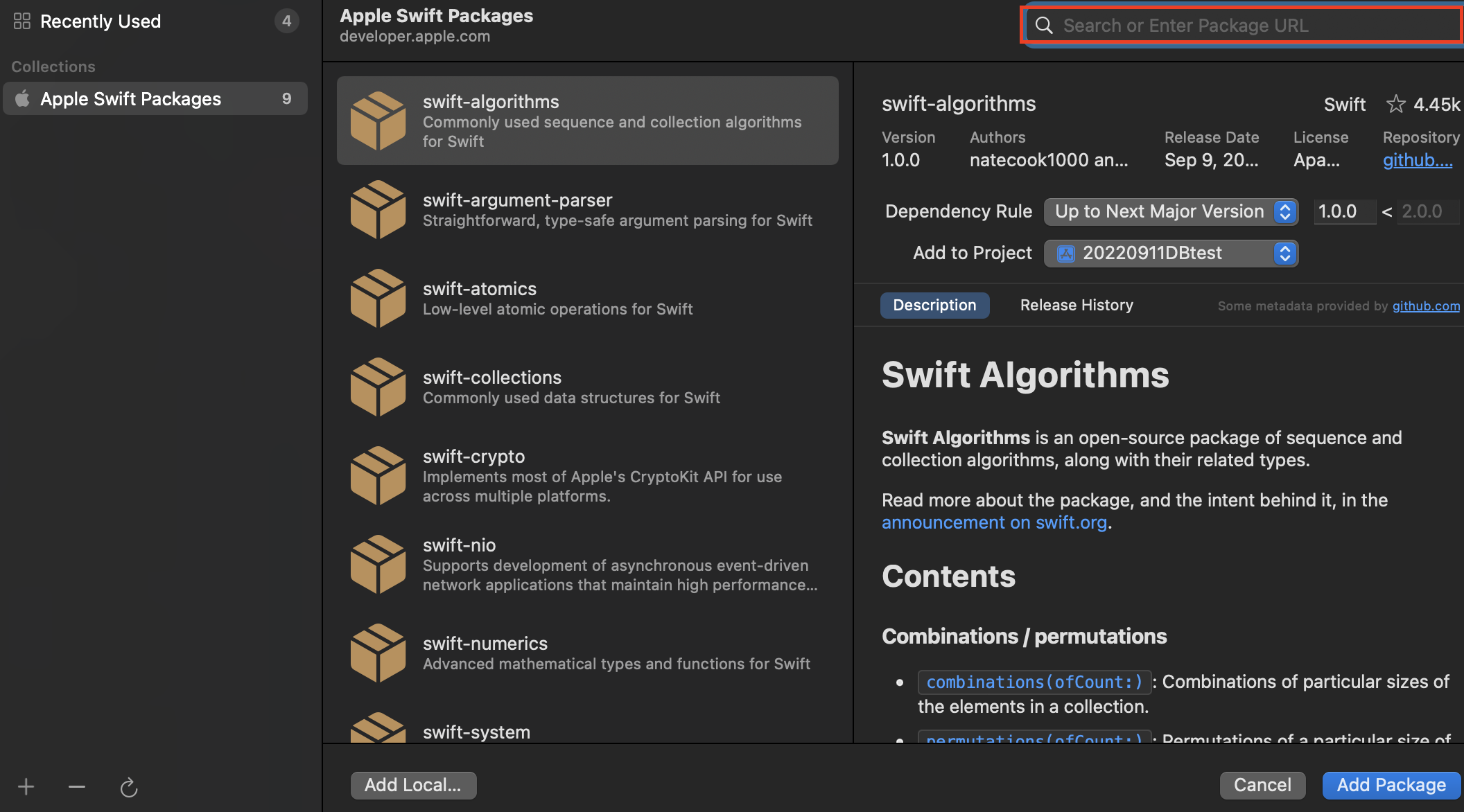Click the swift-argument-parser package box icon
1464x812 pixels.
click(378, 209)
